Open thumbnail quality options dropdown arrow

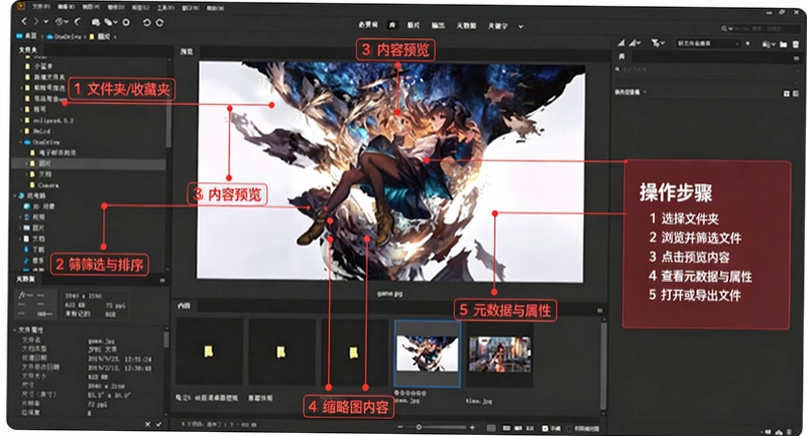637,43
